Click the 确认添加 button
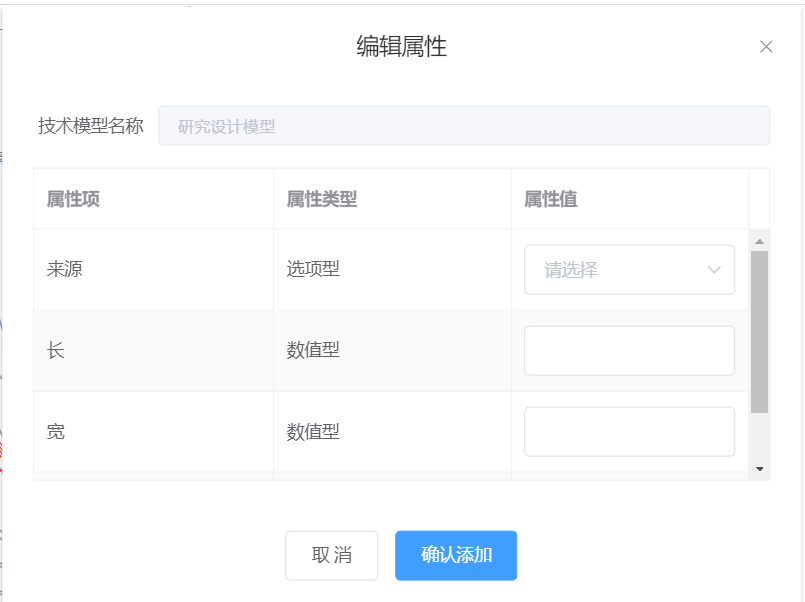Image resolution: width=805 pixels, height=602 pixels. tap(456, 556)
